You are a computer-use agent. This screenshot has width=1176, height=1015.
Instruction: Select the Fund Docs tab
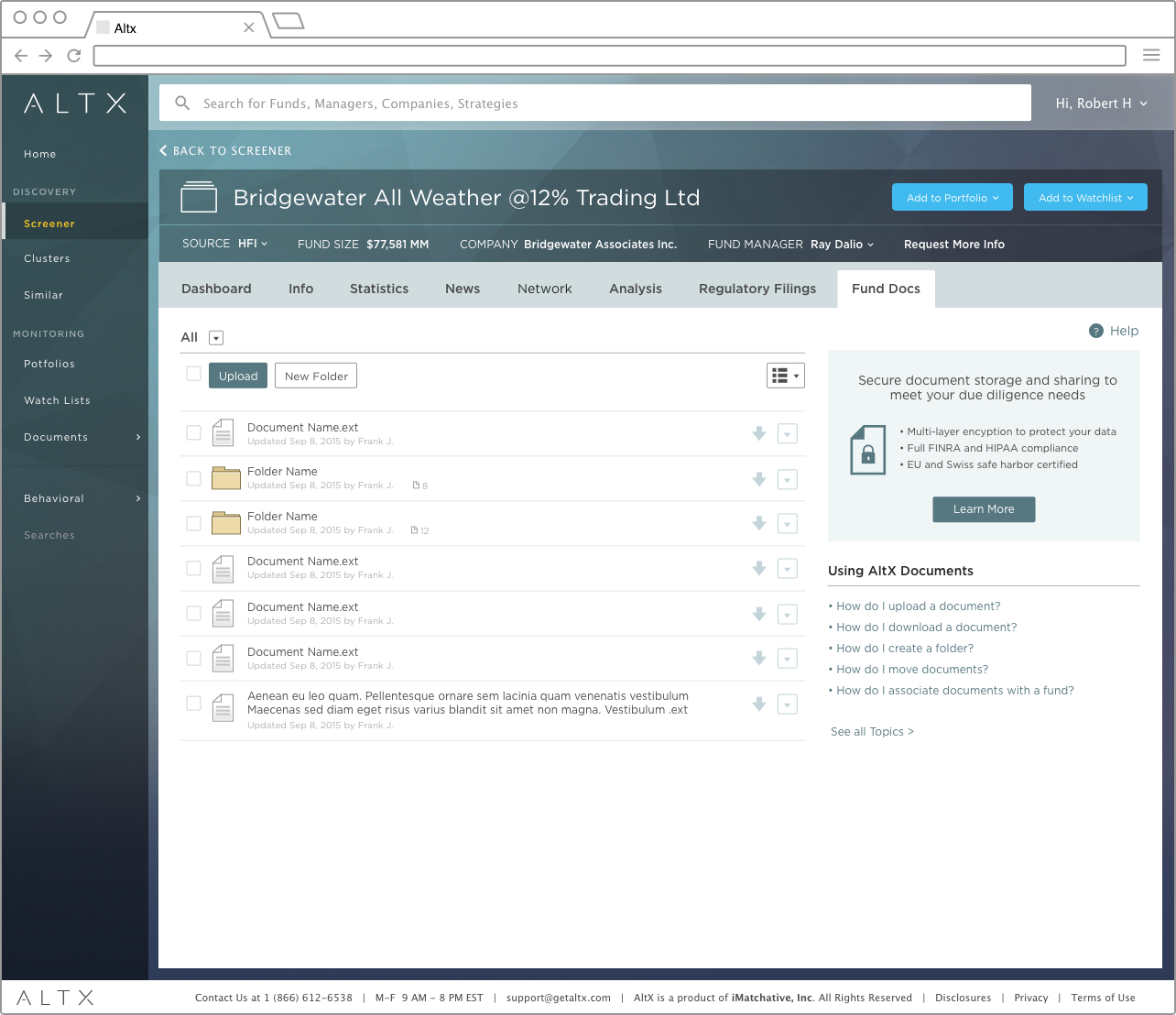pyautogui.click(x=886, y=289)
